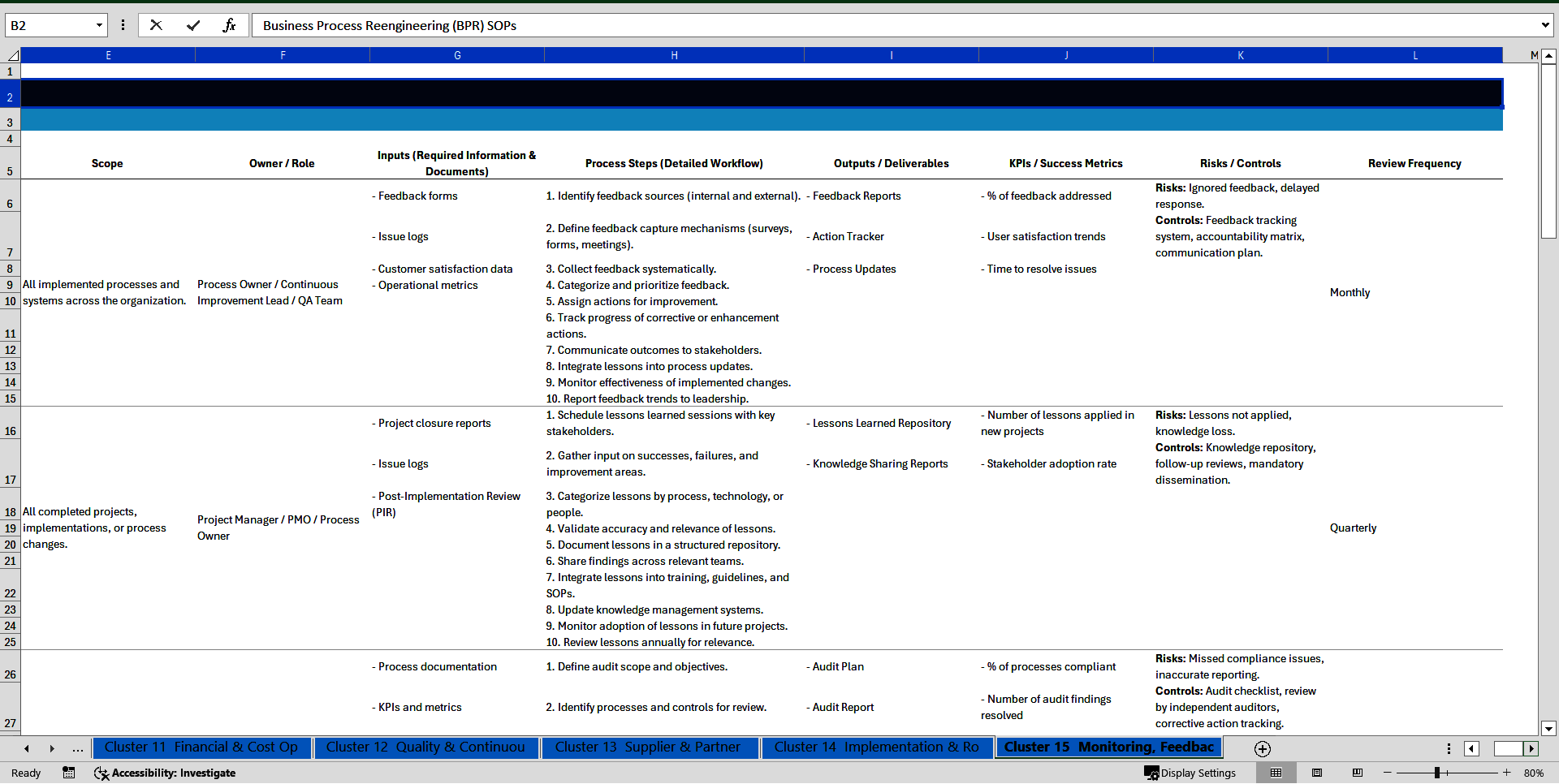Click the Insert Function (fx) icon
The height and width of the screenshot is (784, 1559).
click(x=230, y=25)
